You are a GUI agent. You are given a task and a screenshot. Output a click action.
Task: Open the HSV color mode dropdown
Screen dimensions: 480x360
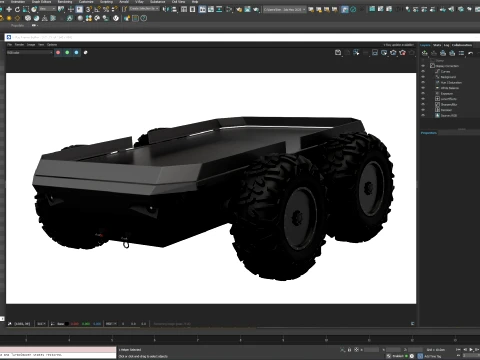click(111, 323)
